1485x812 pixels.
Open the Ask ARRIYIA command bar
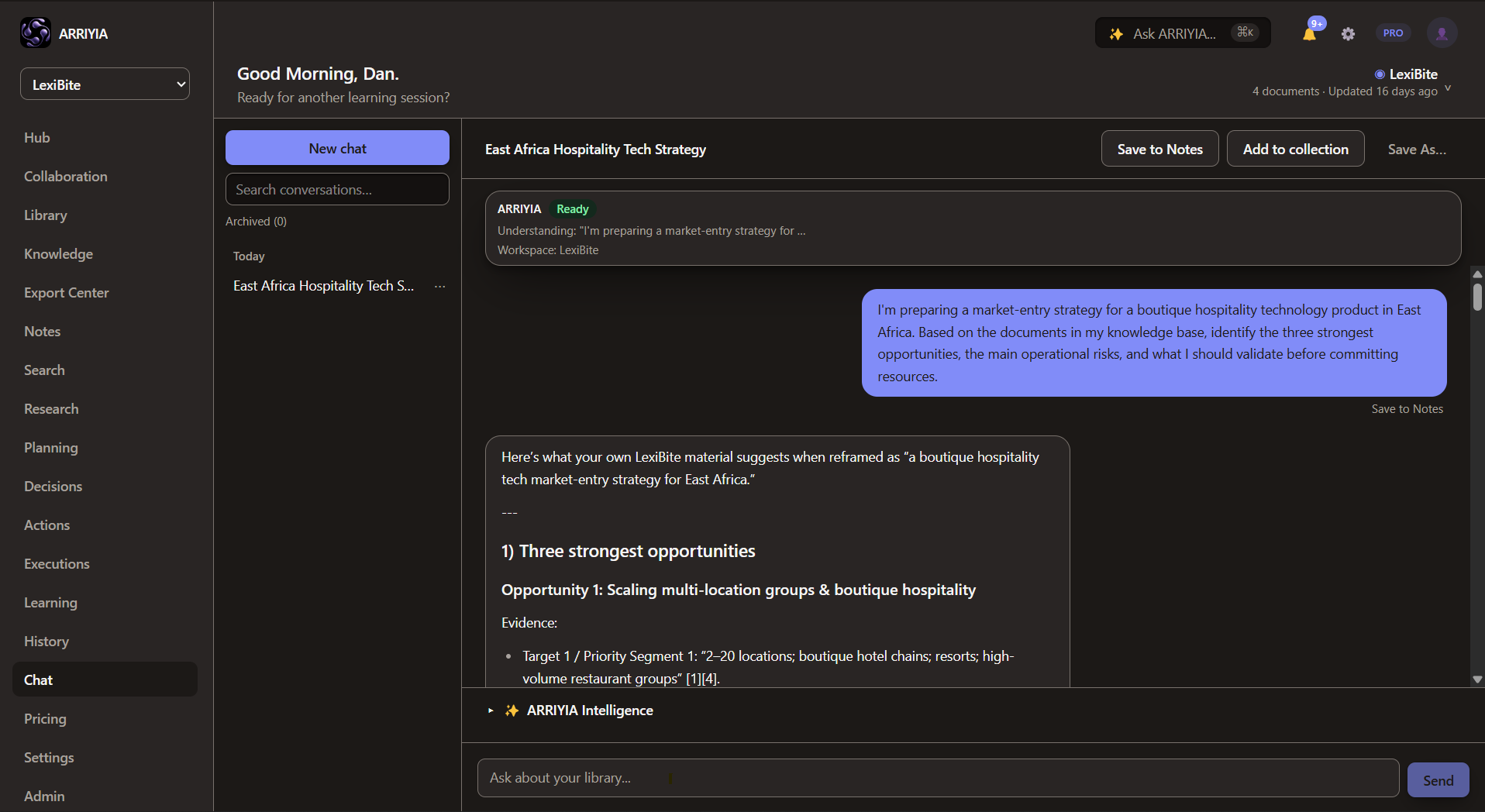pyautogui.click(x=1183, y=33)
